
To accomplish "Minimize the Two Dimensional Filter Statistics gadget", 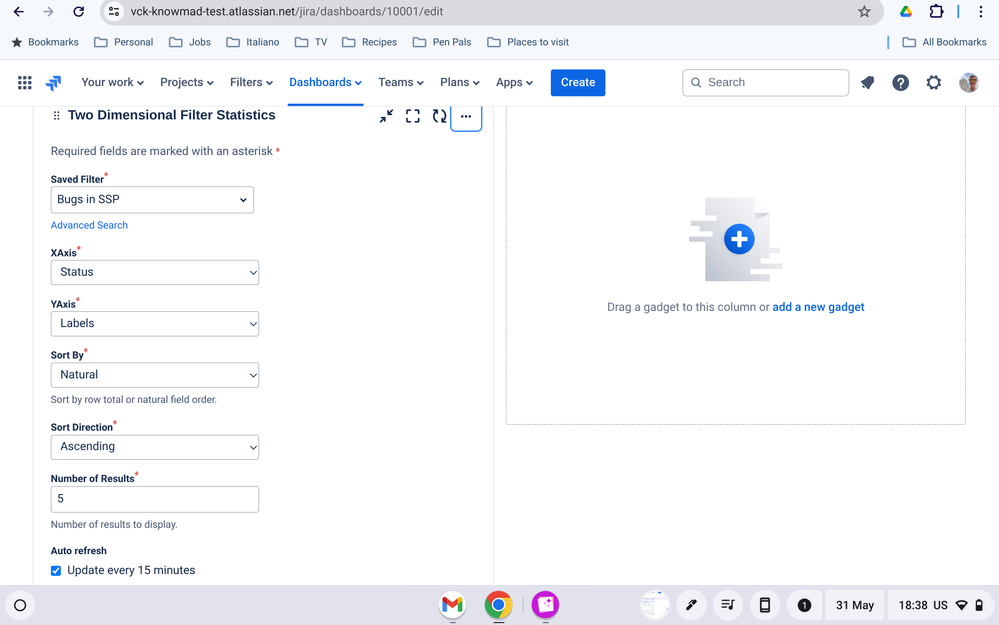I will pos(386,116).
